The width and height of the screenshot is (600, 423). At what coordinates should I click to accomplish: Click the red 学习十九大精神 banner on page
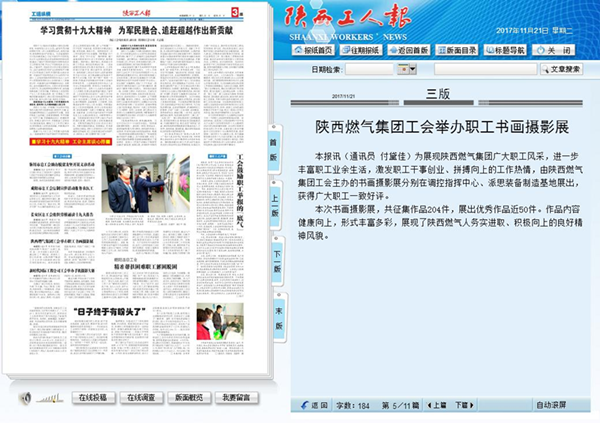click(x=71, y=142)
